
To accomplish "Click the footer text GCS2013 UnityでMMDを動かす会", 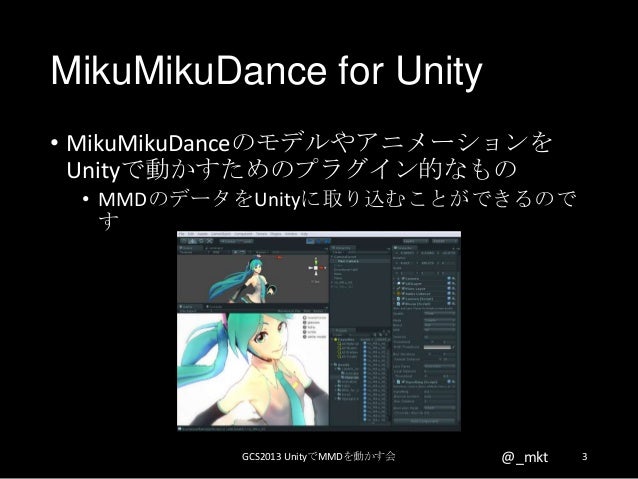I will [319, 456].
